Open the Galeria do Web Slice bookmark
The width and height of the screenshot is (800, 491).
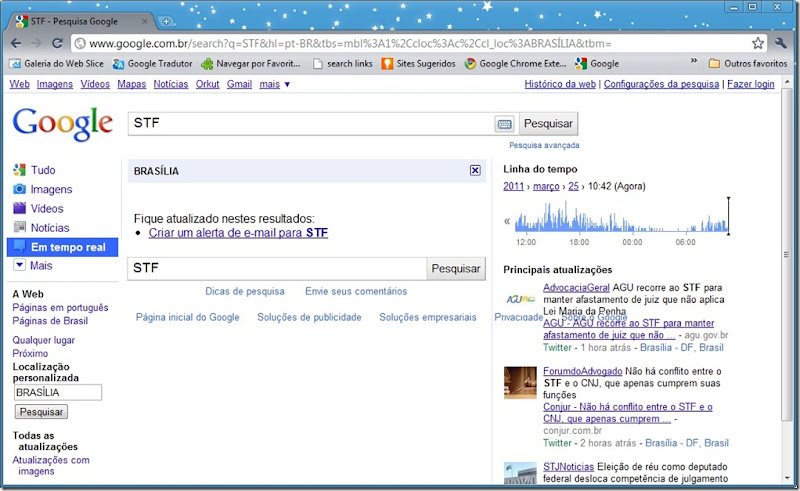coord(57,64)
